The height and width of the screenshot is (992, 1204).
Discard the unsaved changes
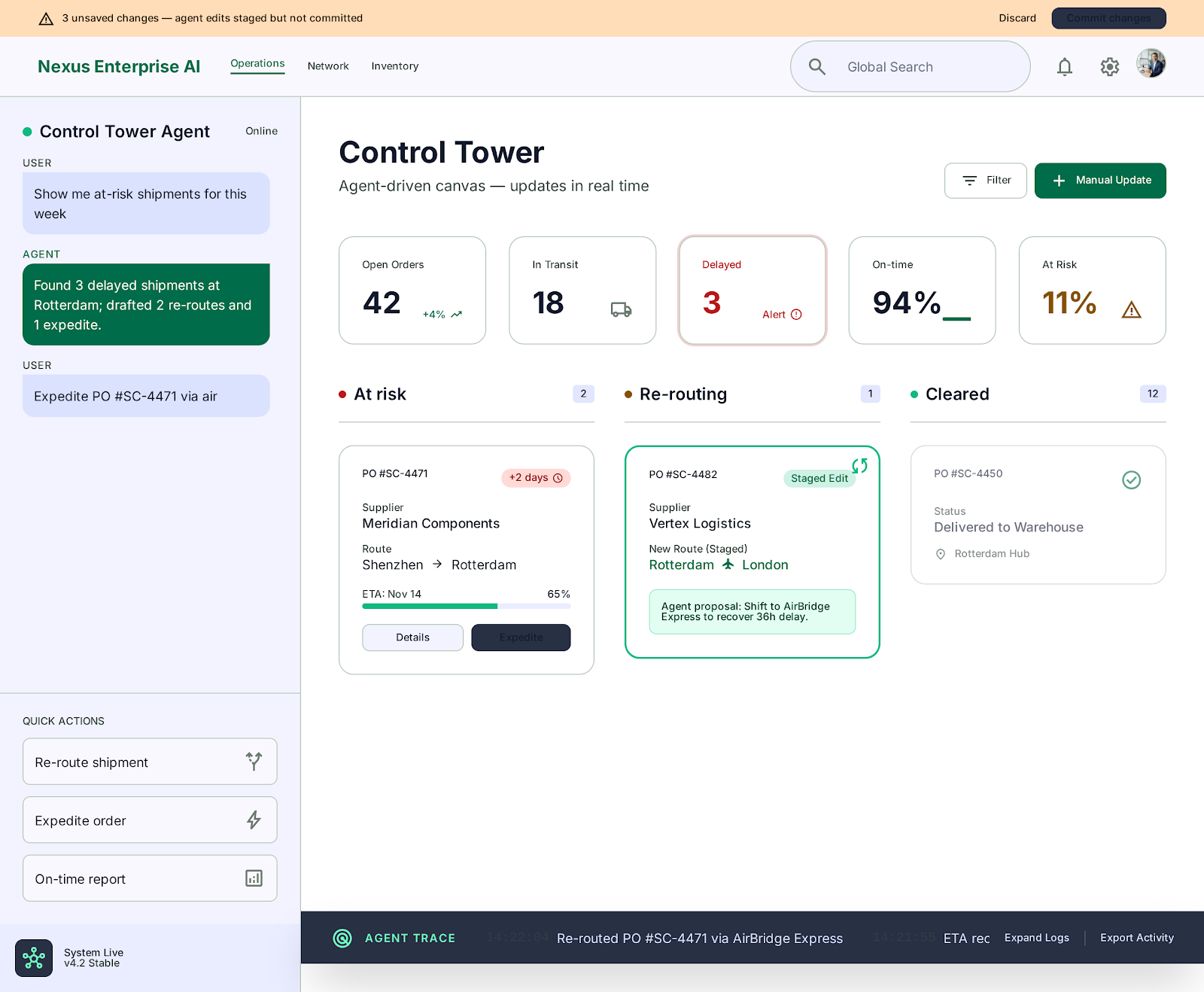(x=1017, y=18)
